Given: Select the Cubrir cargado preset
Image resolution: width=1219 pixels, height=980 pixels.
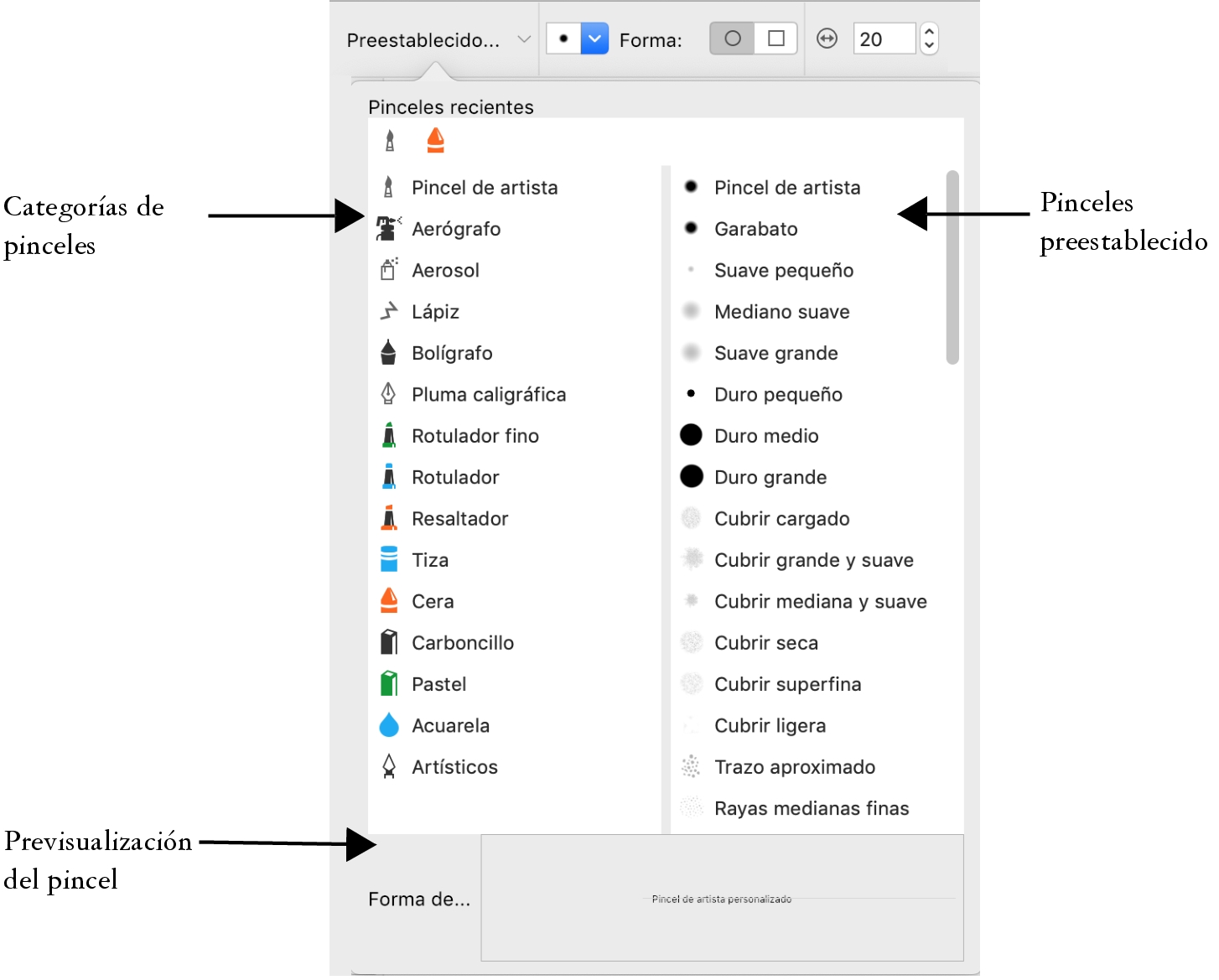Looking at the screenshot, I should pyautogui.click(x=781, y=518).
